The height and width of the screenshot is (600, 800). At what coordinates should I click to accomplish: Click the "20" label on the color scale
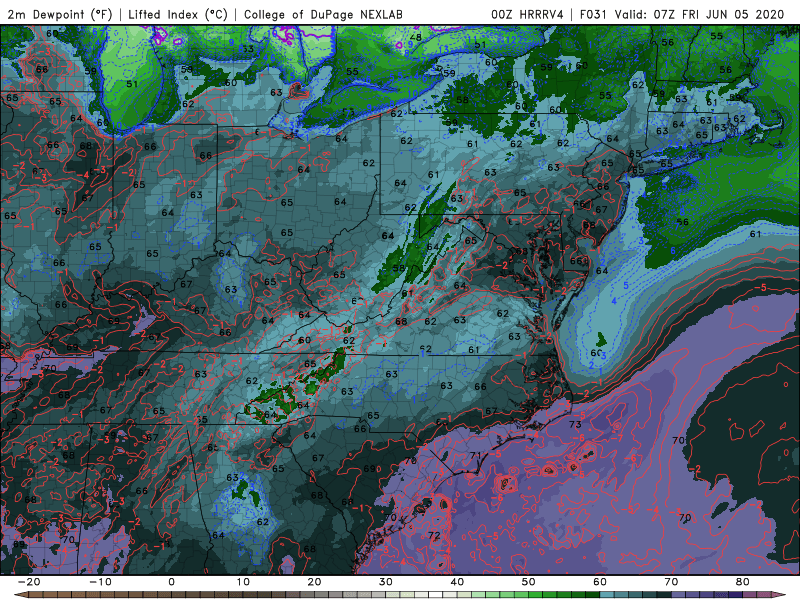click(314, 582)
